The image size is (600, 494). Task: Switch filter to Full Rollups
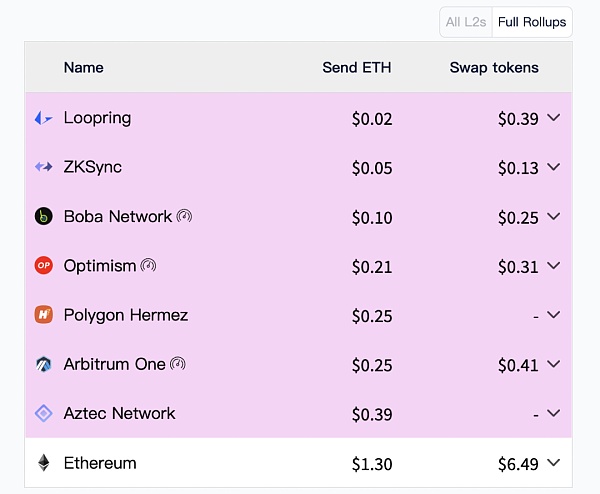532,22
